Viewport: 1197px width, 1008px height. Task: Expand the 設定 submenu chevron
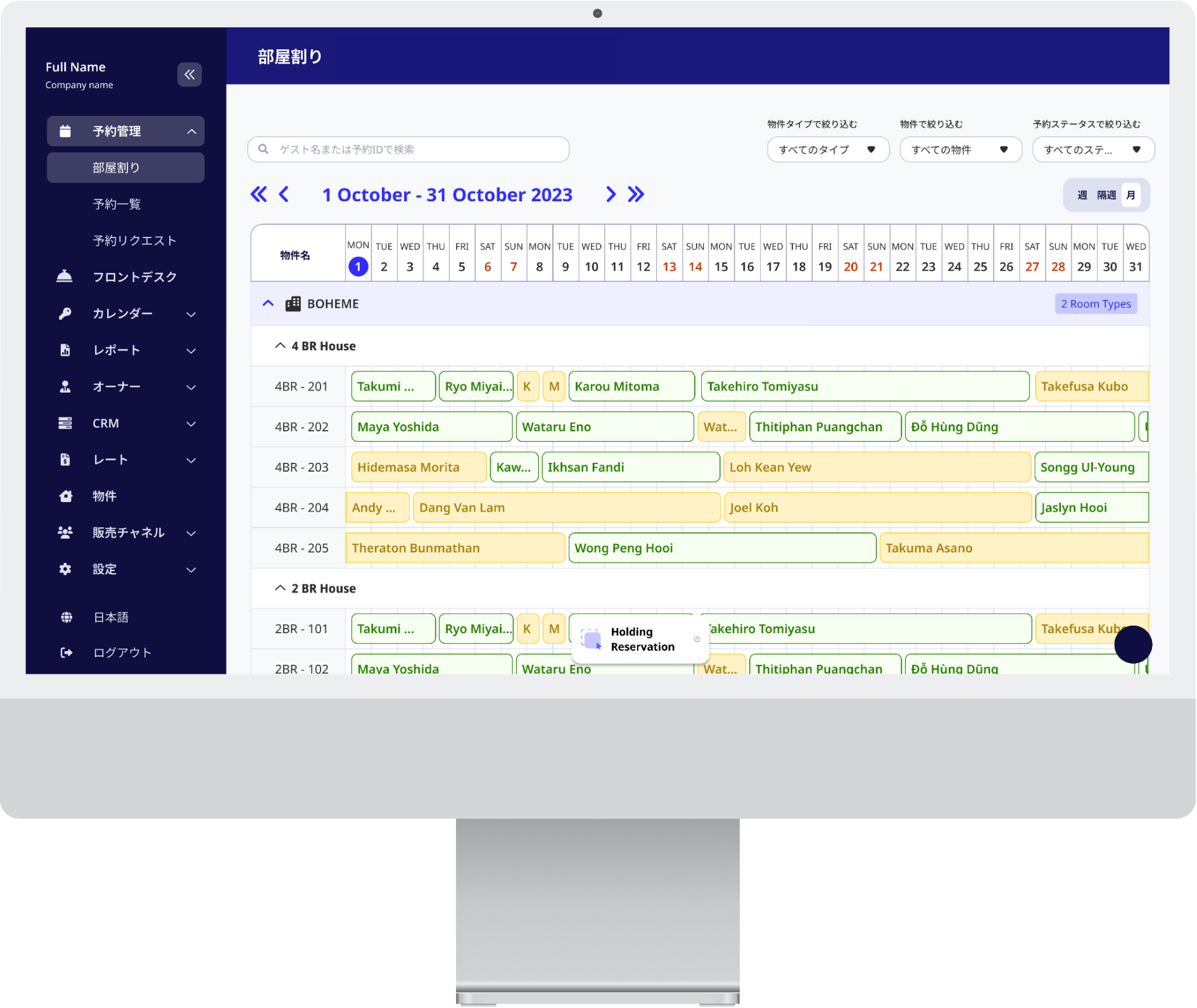pos(191,570)
